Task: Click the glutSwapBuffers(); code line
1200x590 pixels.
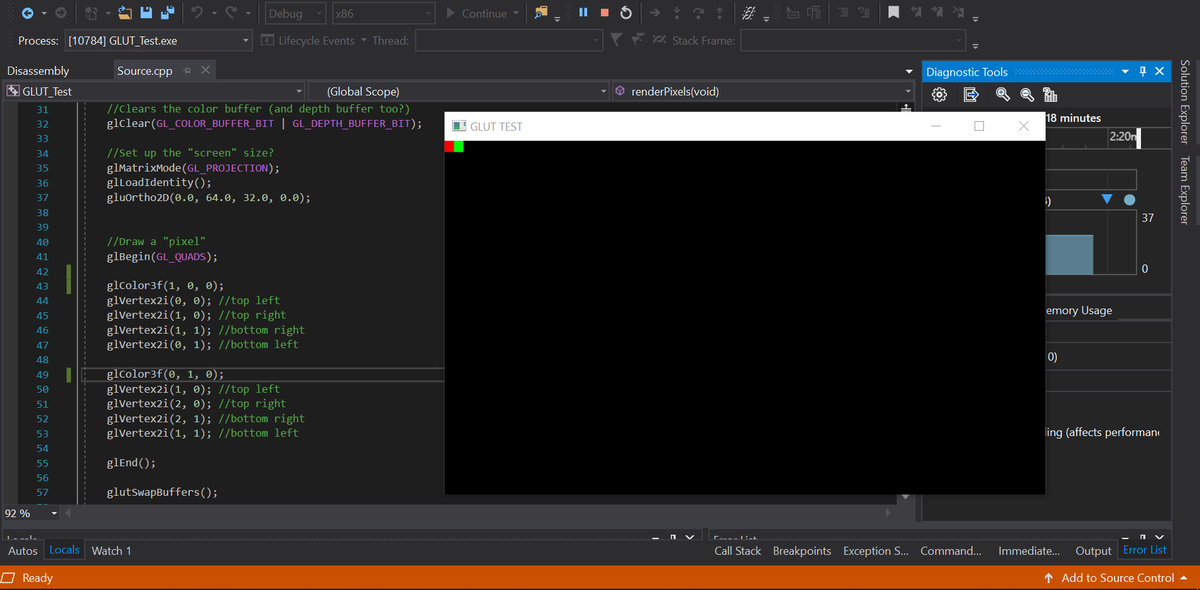Action: tap(162, 492)
